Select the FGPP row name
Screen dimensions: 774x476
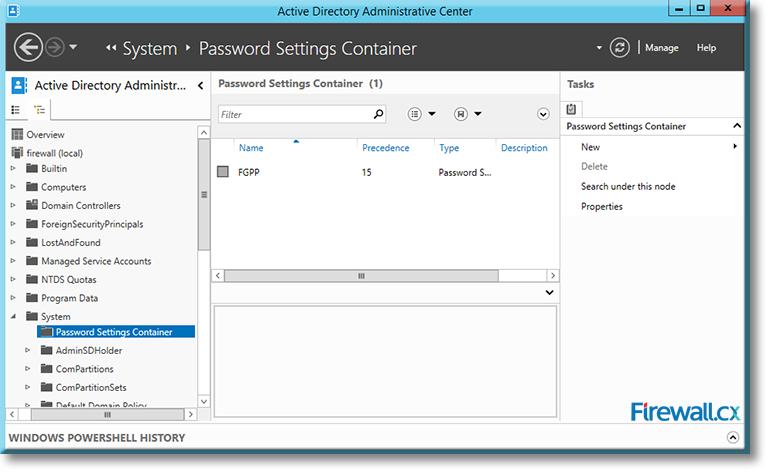(249, 172)
